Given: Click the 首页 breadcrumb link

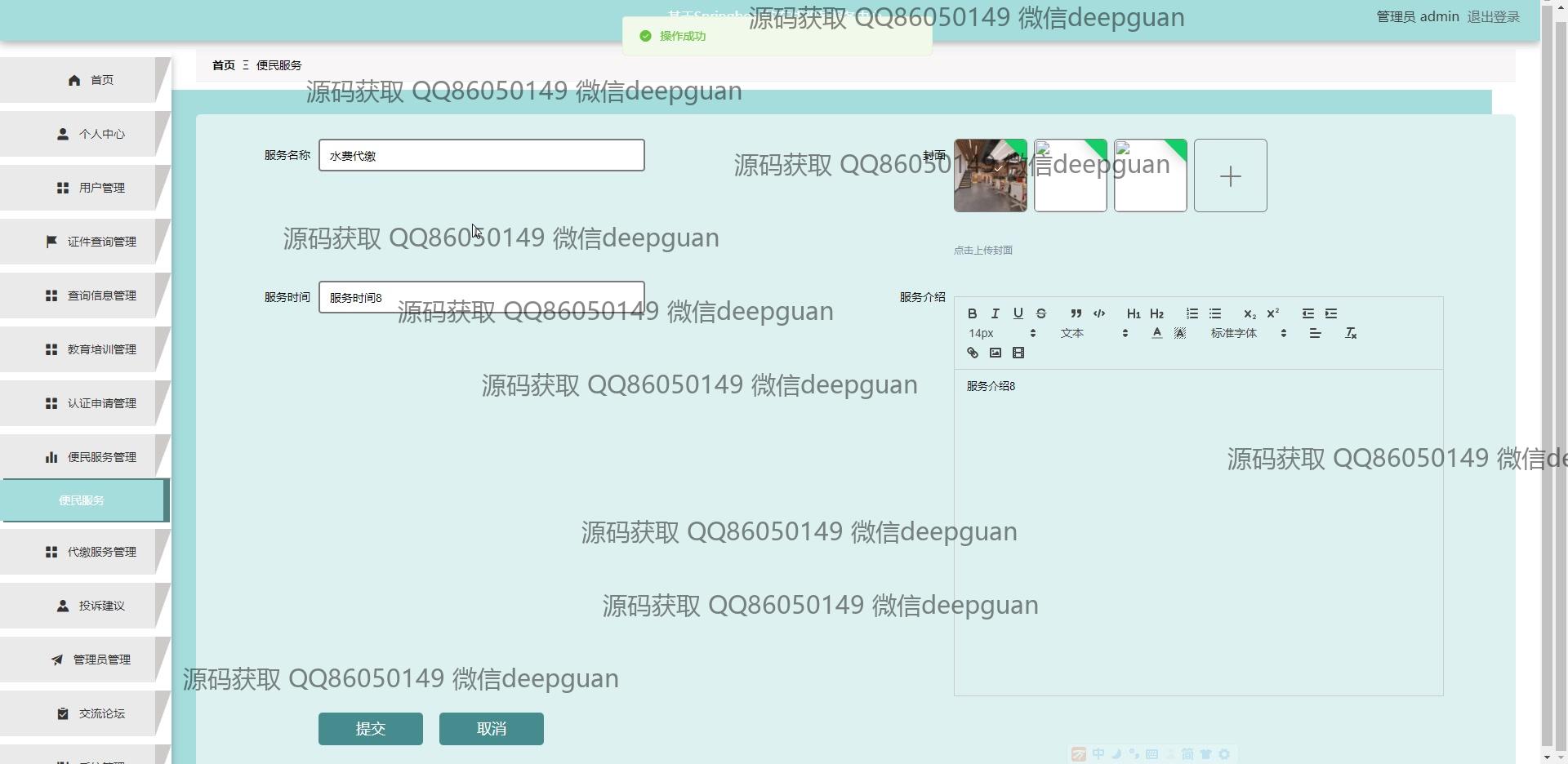Looking at the screenshot, I should coord(224,65).
